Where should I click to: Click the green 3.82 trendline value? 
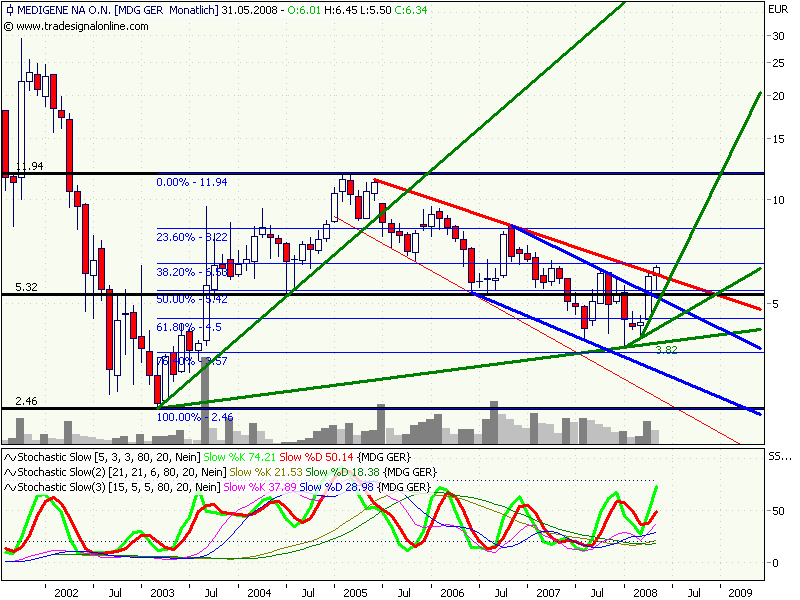(x=666, y=350)
